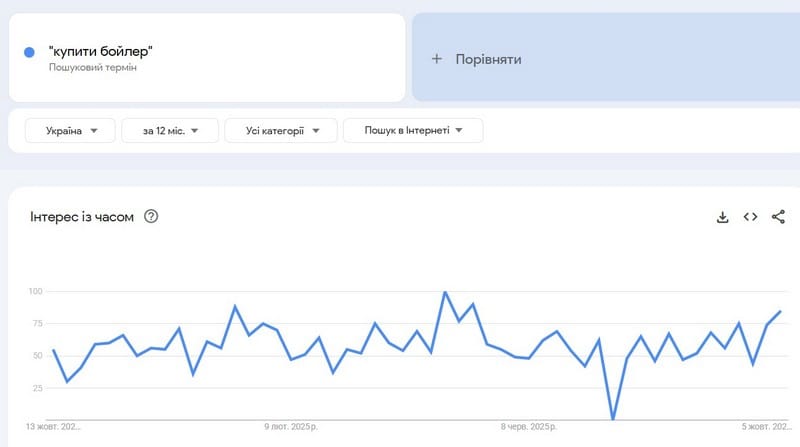Image resolution: width=800 pixels, height=447 pixels.
Task: Click the 8 черв. 2025р. date label
Action: pyautogui.click(x=534, y=427)
